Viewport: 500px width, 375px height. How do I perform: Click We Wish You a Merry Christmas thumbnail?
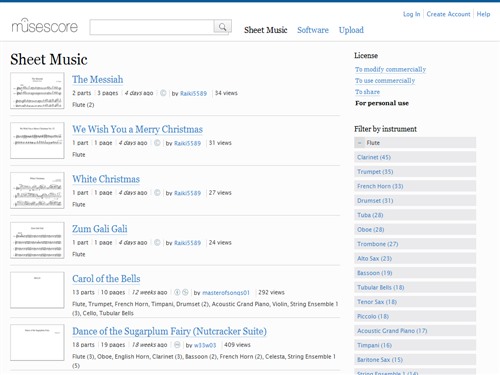pos(37,140)
